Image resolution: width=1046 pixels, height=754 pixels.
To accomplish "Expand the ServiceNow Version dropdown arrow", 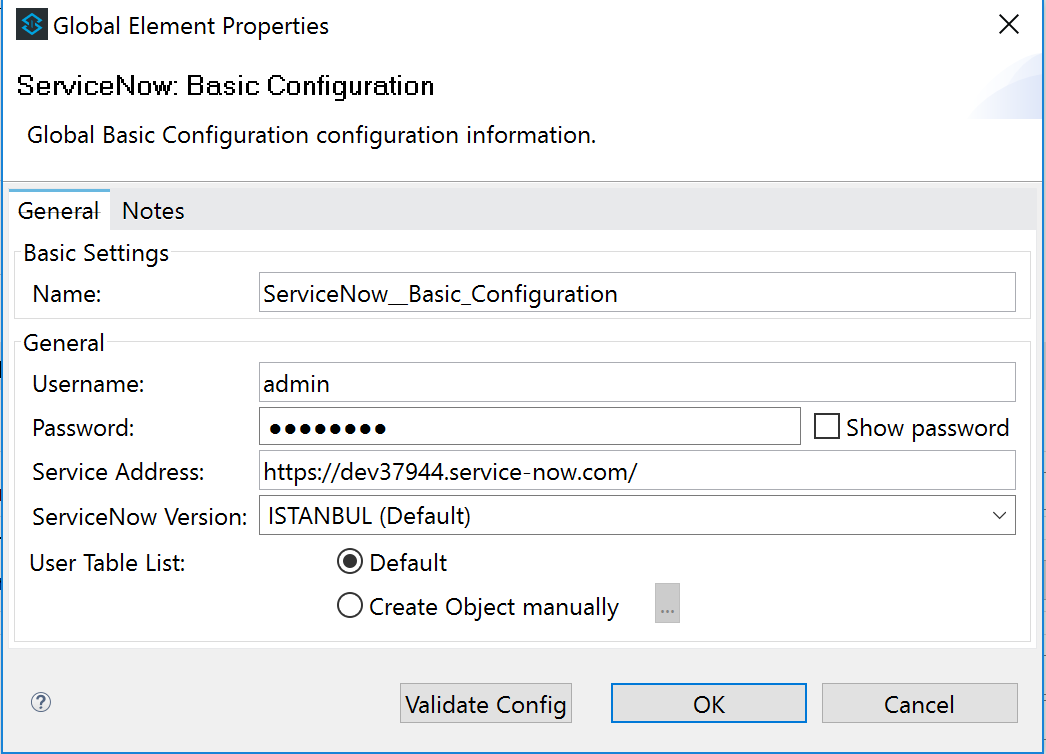I will tap(998, 516).
